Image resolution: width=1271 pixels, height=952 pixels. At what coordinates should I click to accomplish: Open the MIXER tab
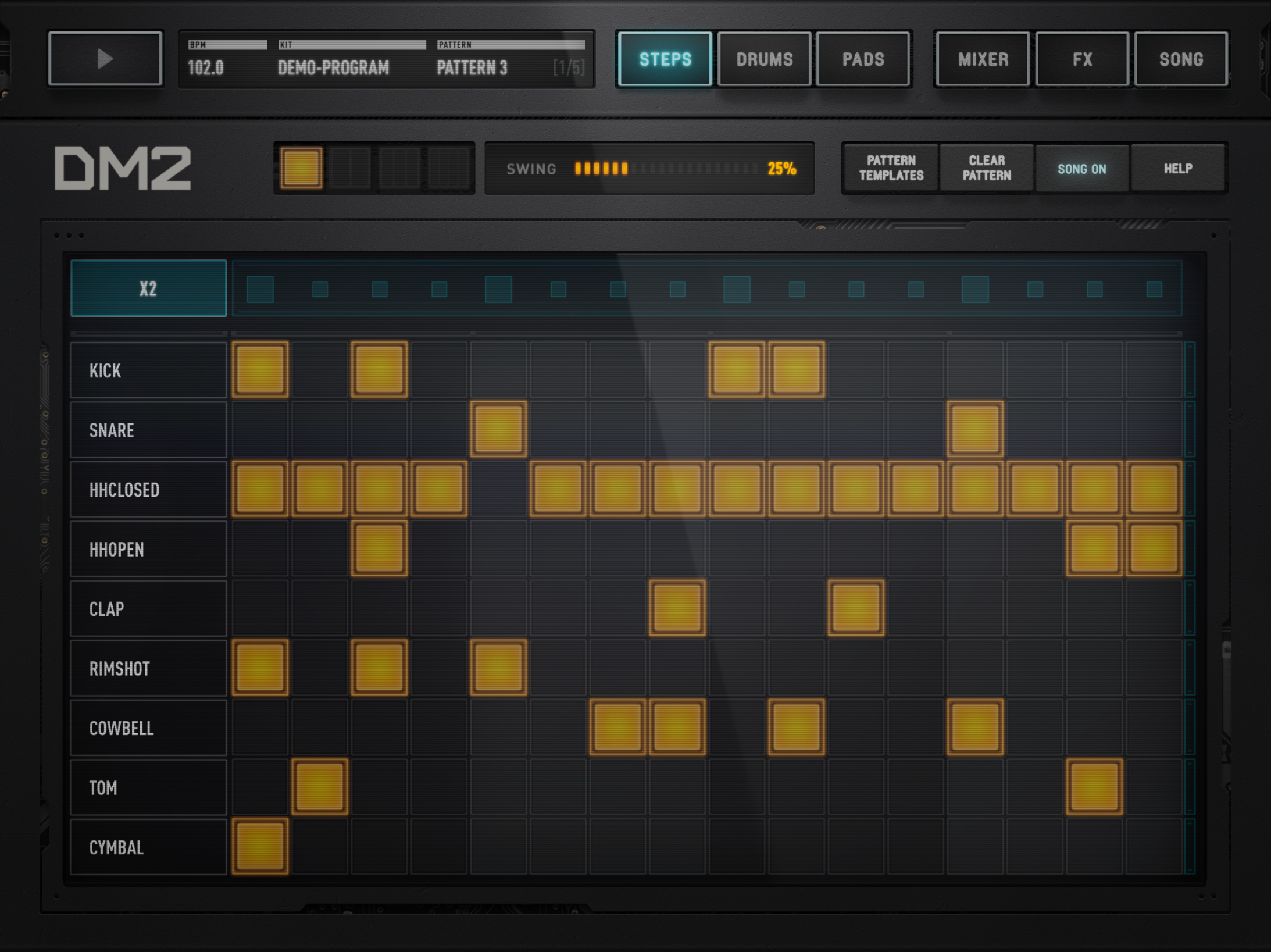click(x=983, y=59)
